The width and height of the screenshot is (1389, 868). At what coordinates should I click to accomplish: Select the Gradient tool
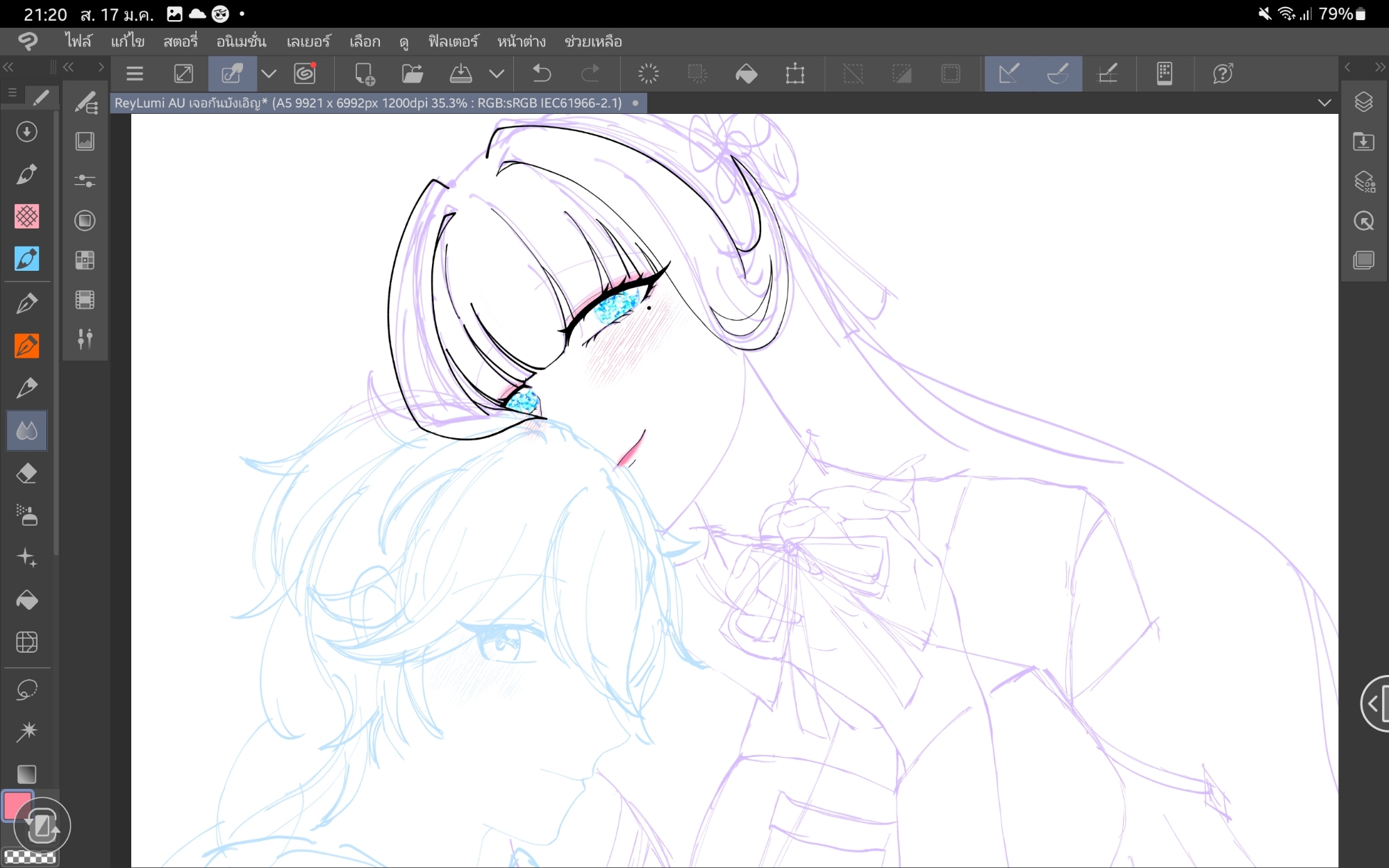(x=26, y=774)
